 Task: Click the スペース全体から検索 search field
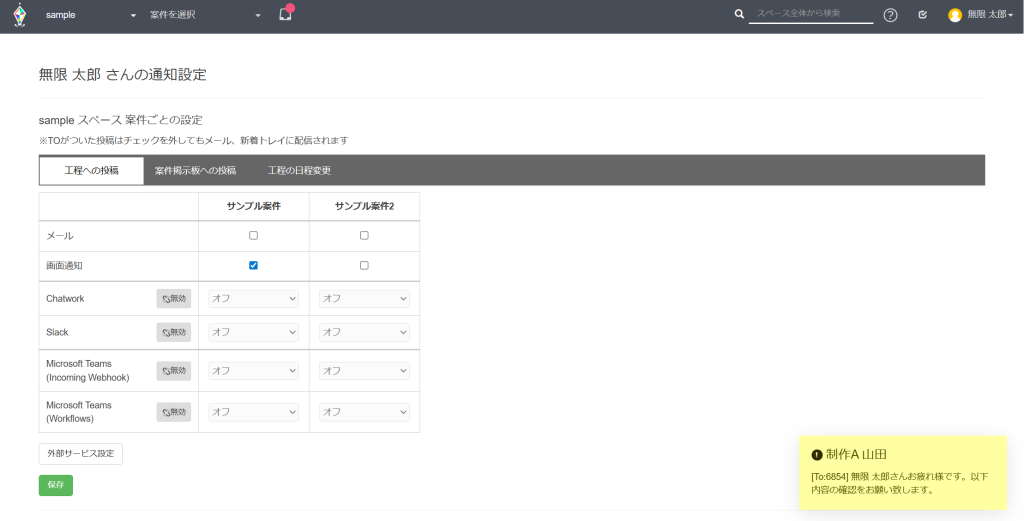(x=810, y=14)
